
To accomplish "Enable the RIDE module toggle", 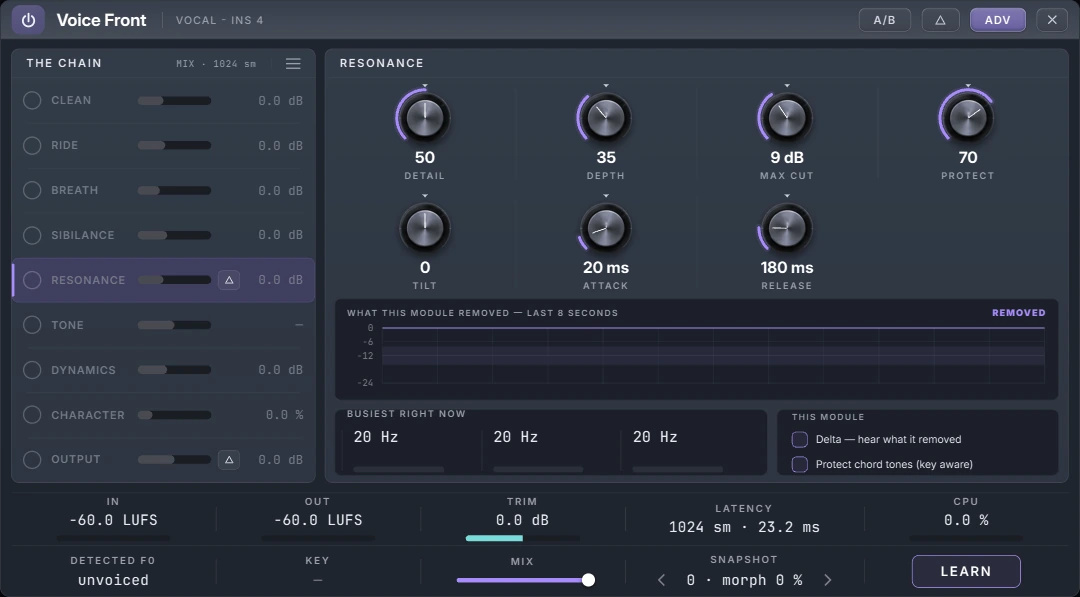I will click(x=32, y=145).
